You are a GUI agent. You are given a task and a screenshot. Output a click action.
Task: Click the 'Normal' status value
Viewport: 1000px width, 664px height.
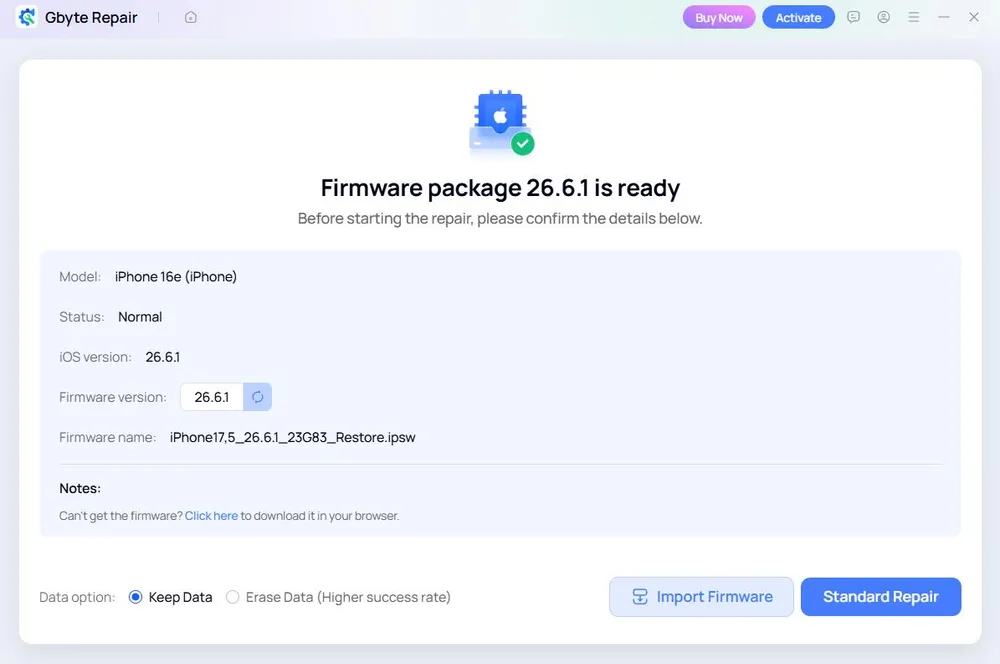click(x=140, y=317)
